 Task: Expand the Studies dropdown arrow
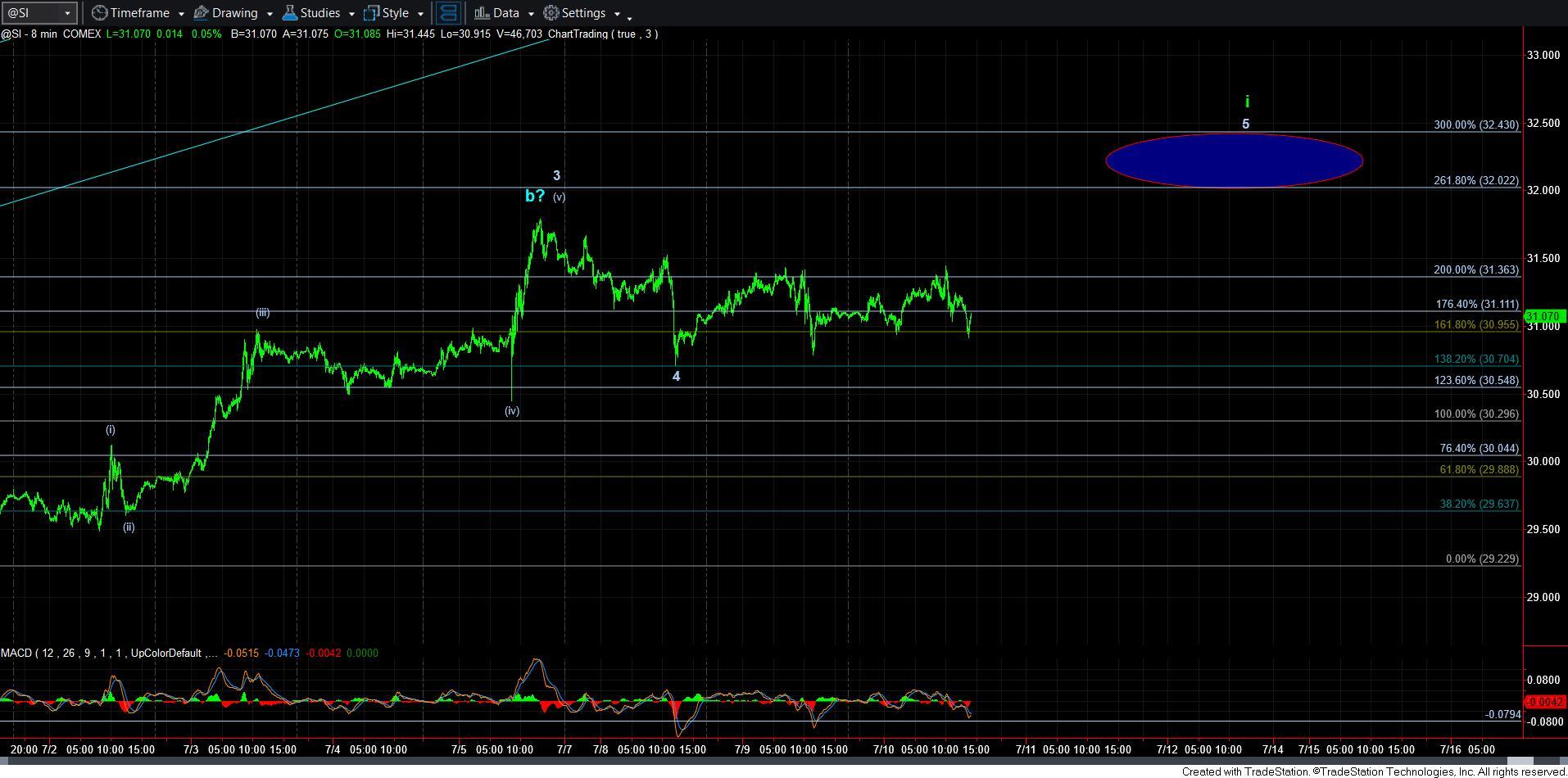[x=351, y=14]
